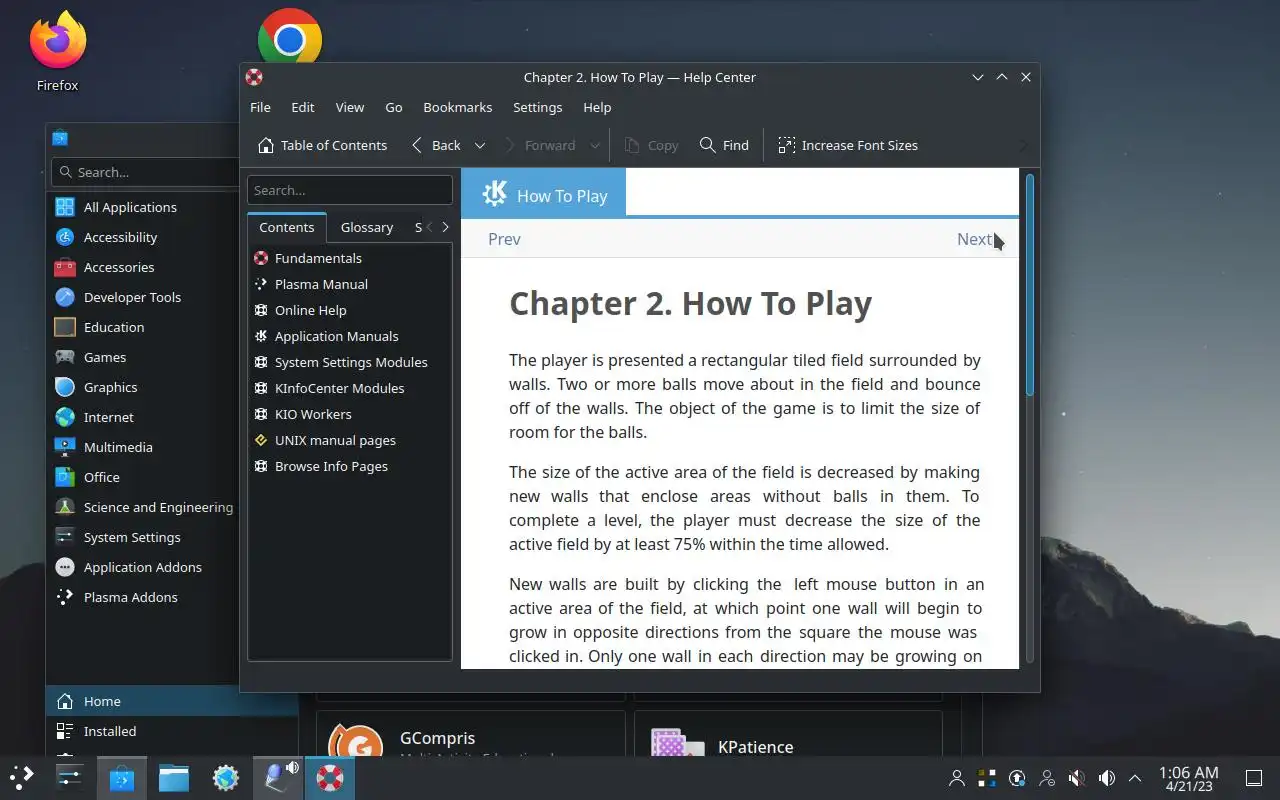Click the Discover search field

(x=145, y=172)
